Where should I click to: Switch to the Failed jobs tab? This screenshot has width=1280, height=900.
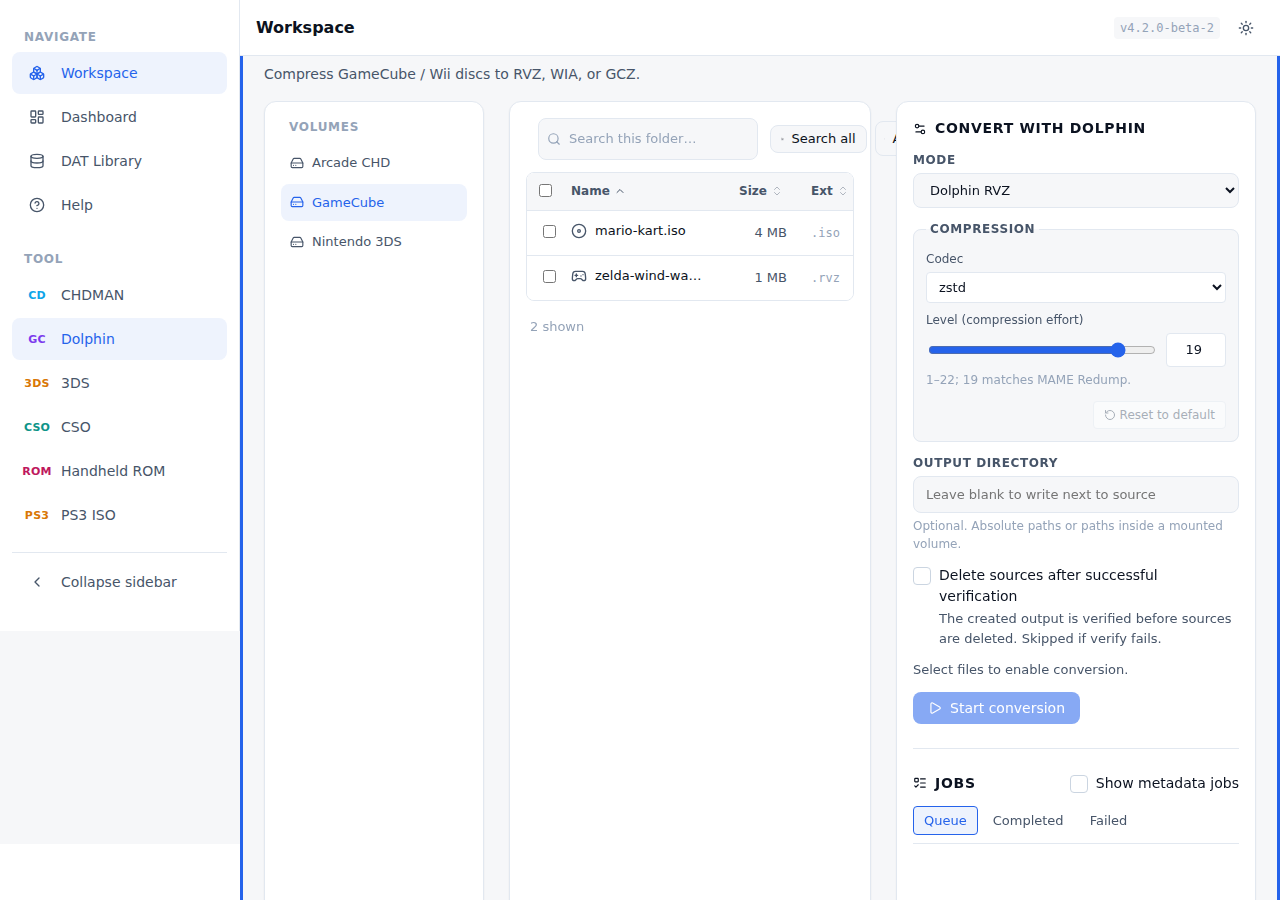(1108, 821)
